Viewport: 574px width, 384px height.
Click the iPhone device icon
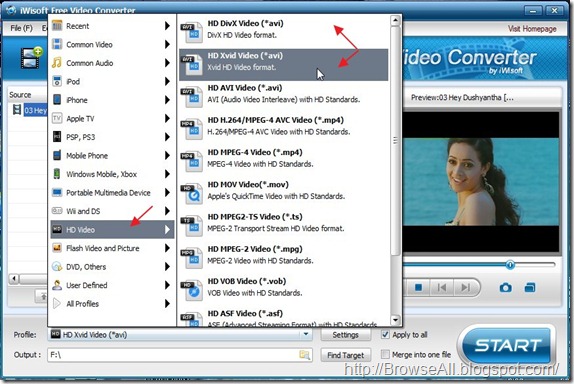tap(57, 100)
